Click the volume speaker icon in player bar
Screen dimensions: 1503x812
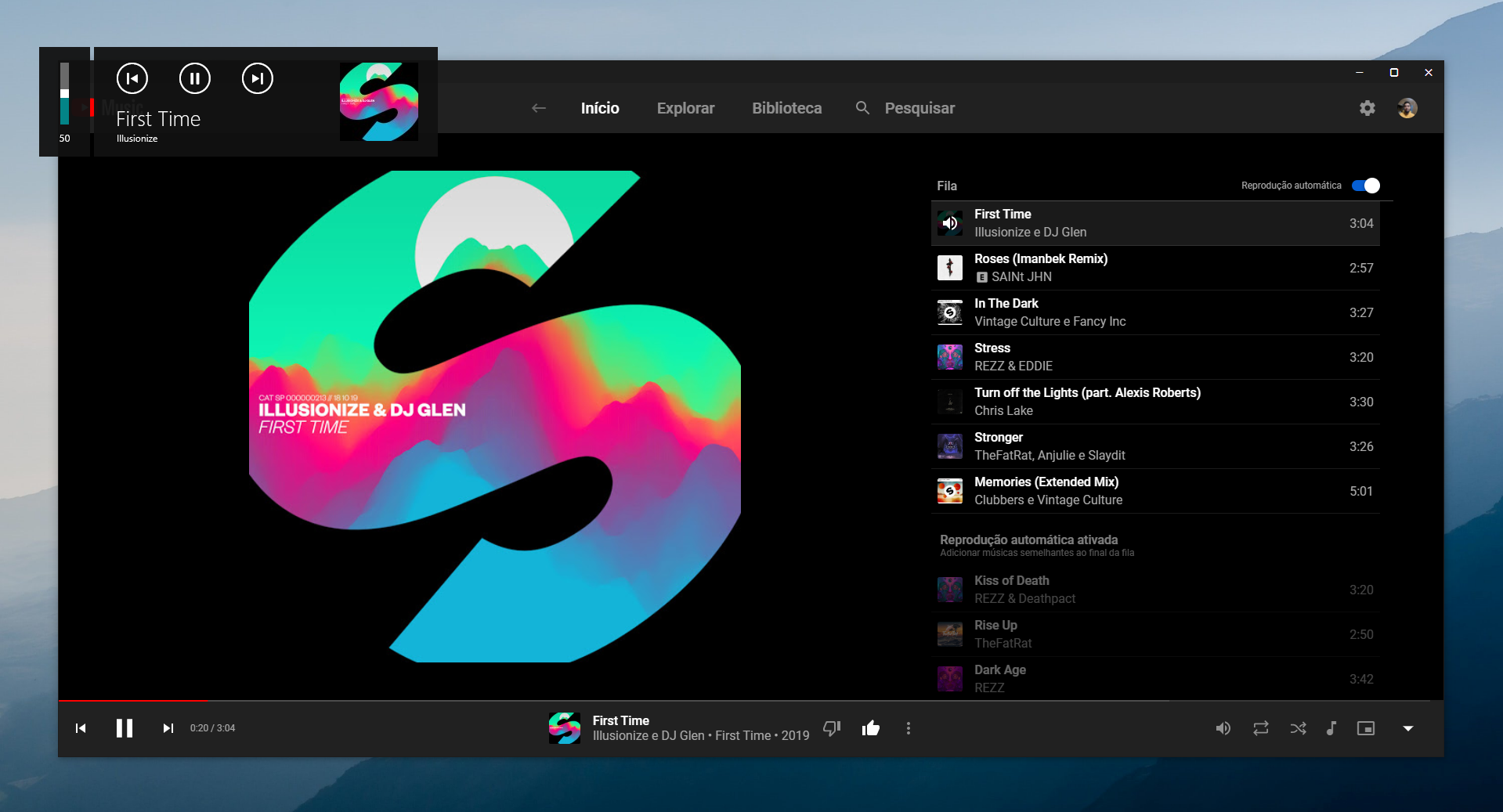pos(1223,728)
